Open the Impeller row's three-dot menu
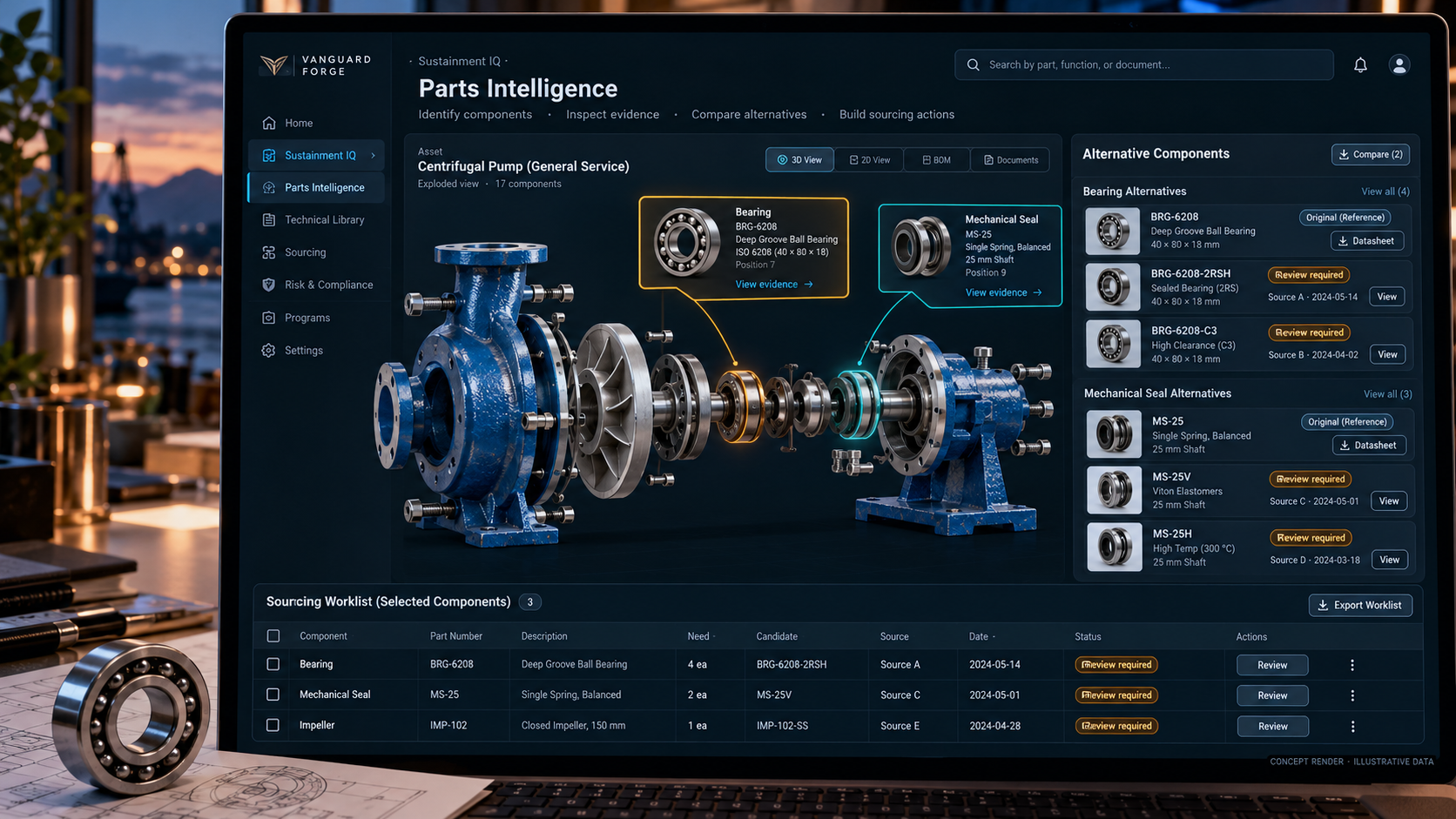1456x819 pixels. pos(1352,726)
